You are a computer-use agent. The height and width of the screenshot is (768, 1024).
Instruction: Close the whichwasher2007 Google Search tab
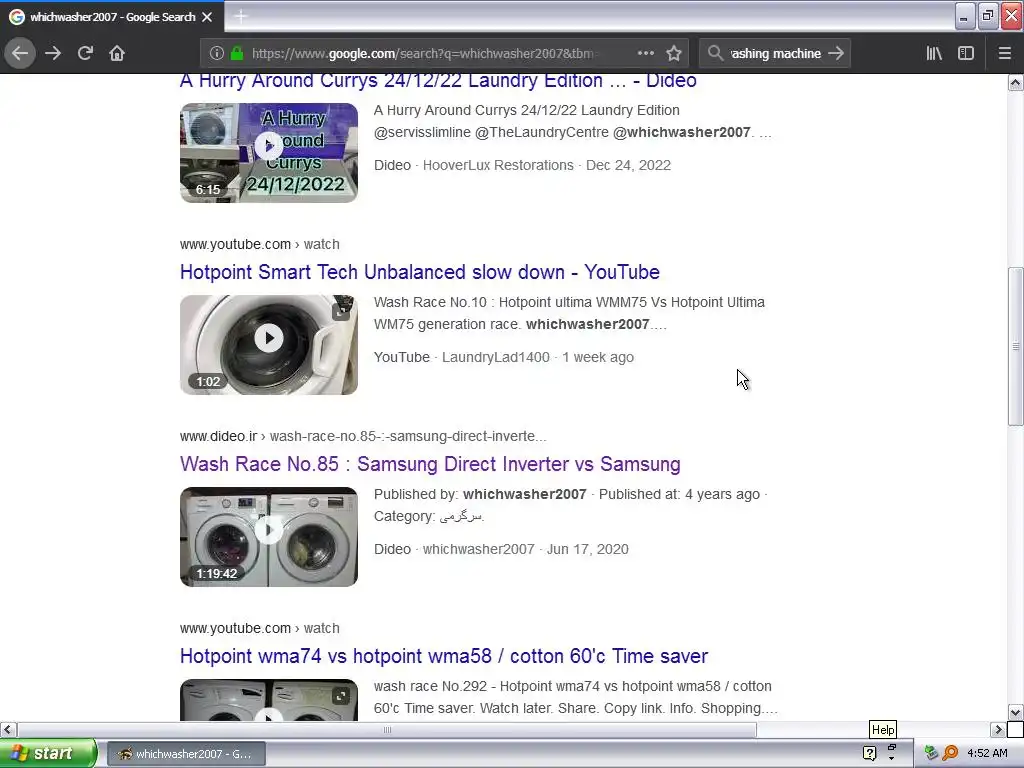[x=207, y=17]
